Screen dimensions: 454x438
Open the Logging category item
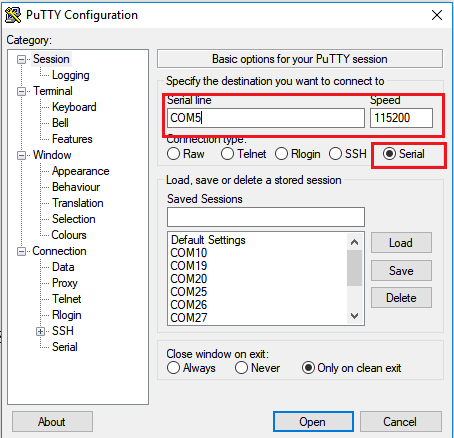pos(71,75)
